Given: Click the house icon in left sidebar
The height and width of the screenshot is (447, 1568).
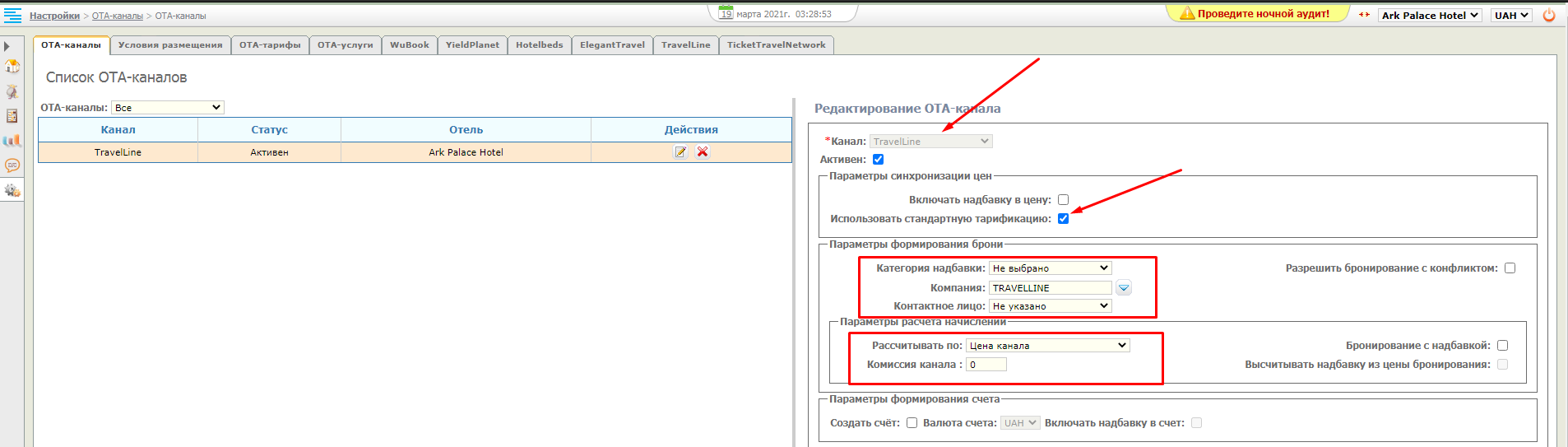Looking at the screenshot, I should [12, 67].
